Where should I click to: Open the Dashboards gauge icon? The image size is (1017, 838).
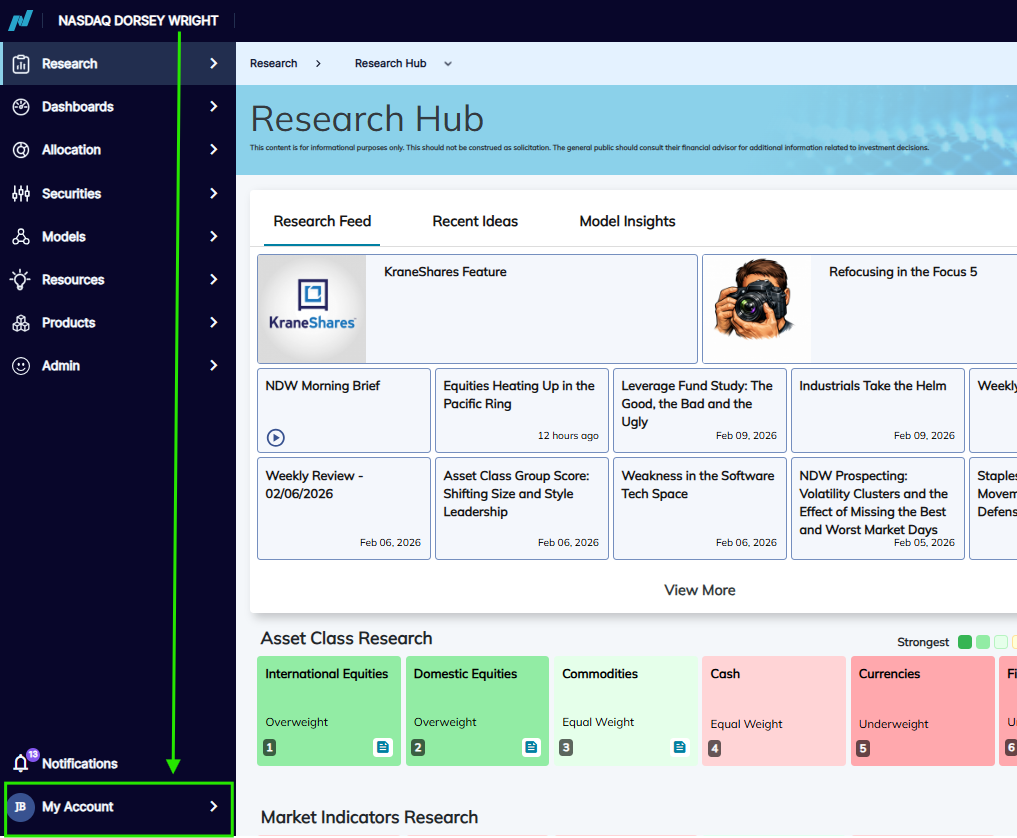coord(21,107)
